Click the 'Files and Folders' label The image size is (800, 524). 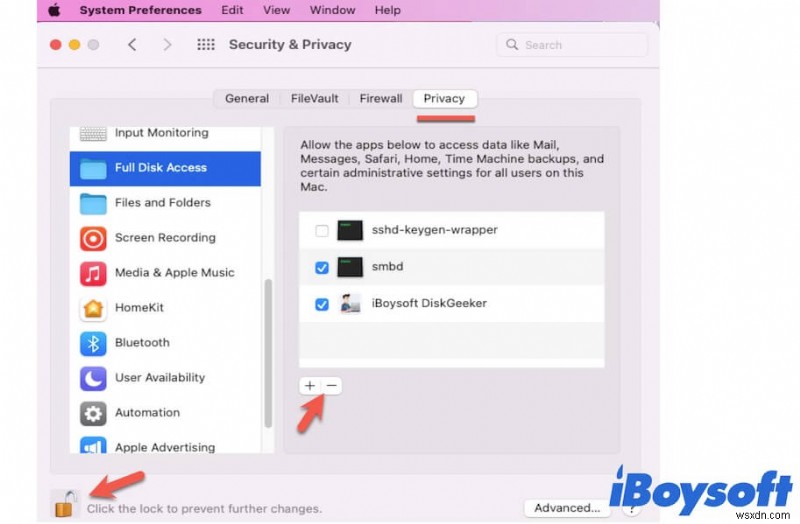pyautogui.click(x=163, y=203)
